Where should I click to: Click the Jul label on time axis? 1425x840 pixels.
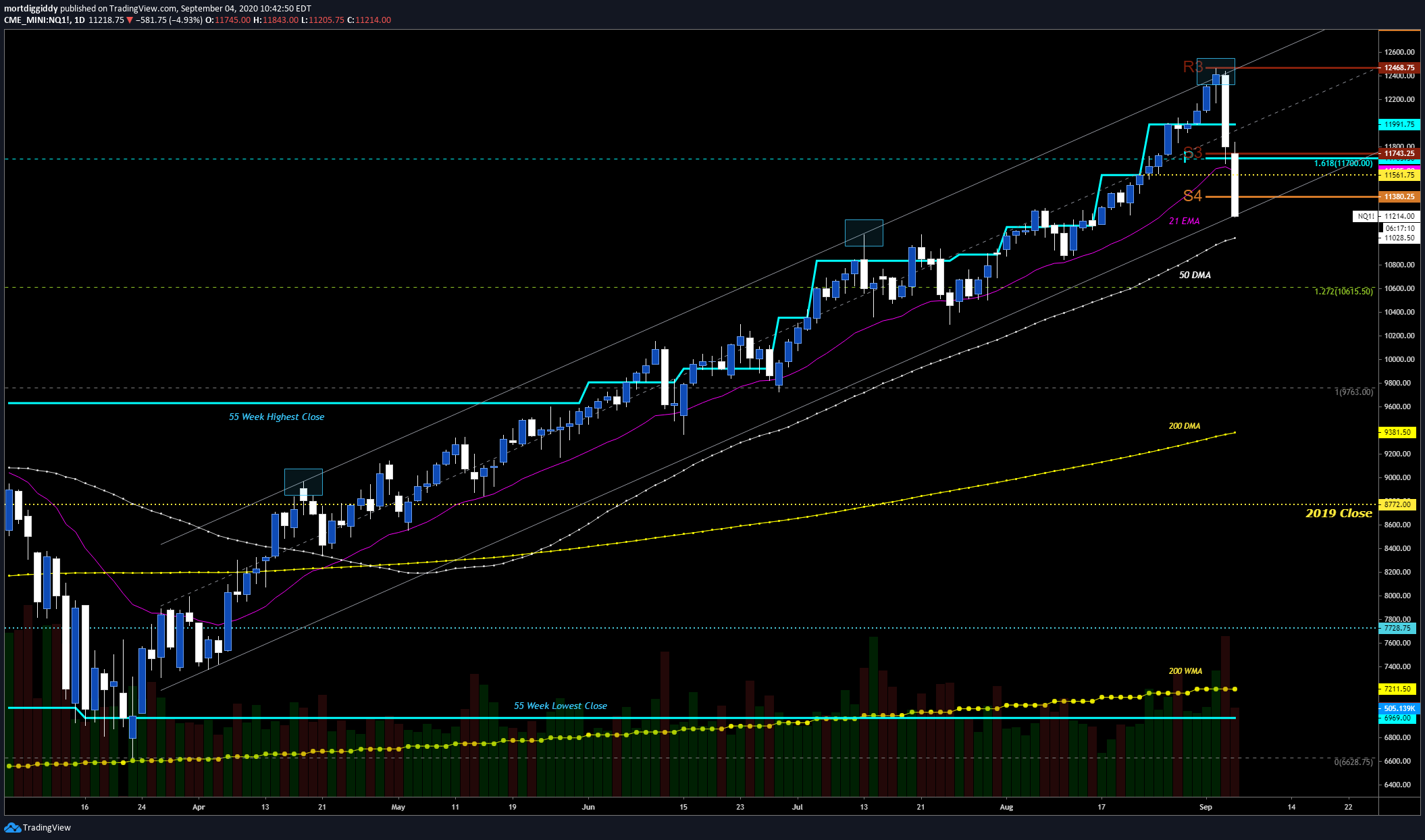tap(798, 807)
